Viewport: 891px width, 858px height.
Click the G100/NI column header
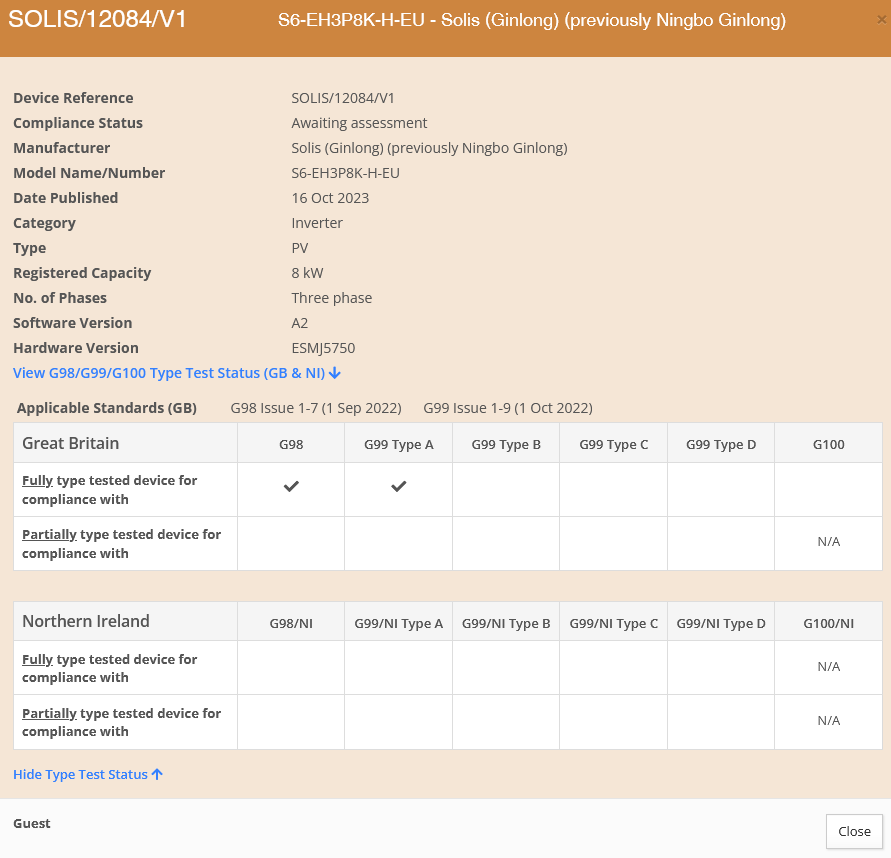828,623
